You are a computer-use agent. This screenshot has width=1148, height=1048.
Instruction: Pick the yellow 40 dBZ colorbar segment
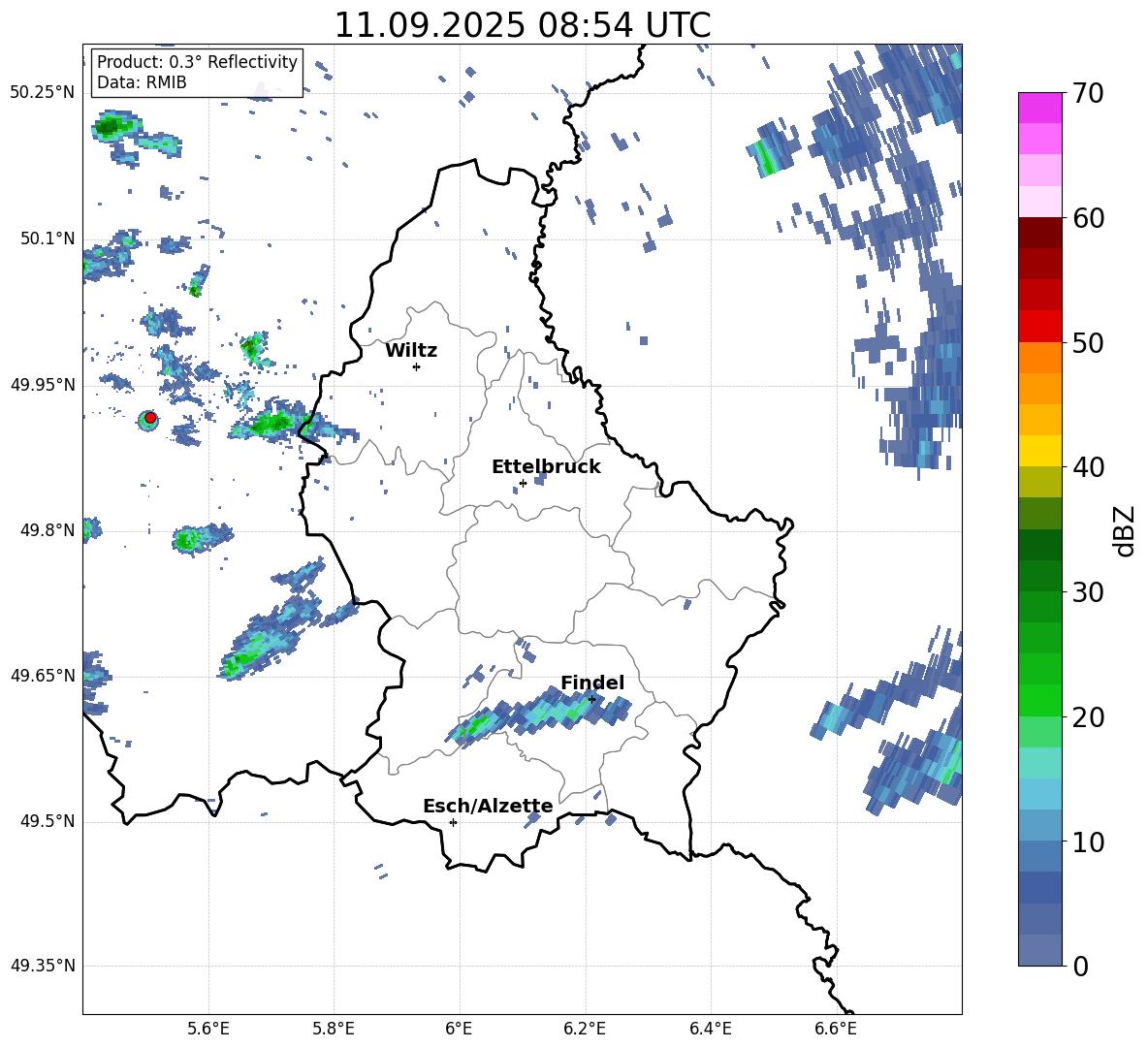pyautogui.click(x=1039, y=451)
